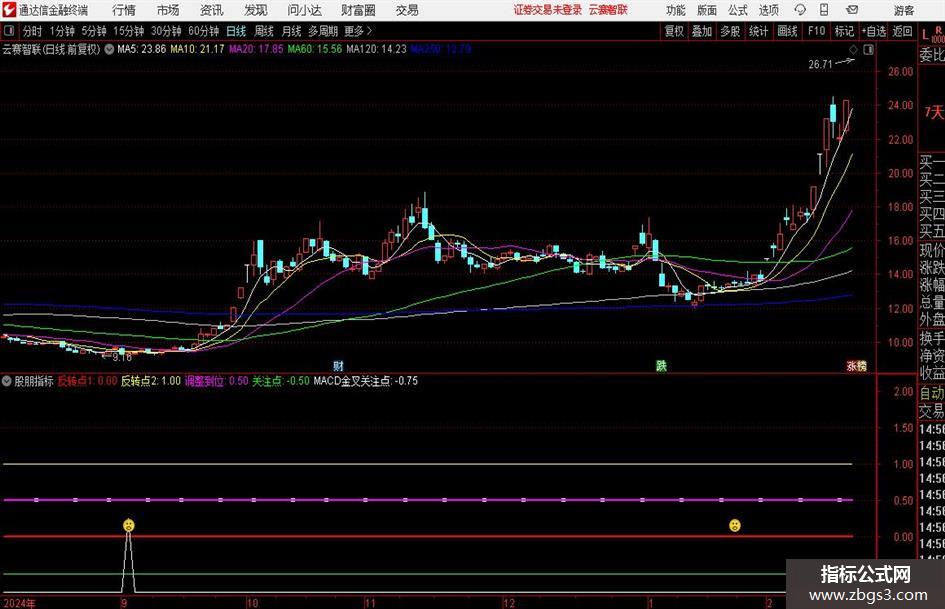The height and width of the screenshot is (609, 945).
Task: Expand the main chart indicator dropdown arrow
Action: click(x=109, y=49)
